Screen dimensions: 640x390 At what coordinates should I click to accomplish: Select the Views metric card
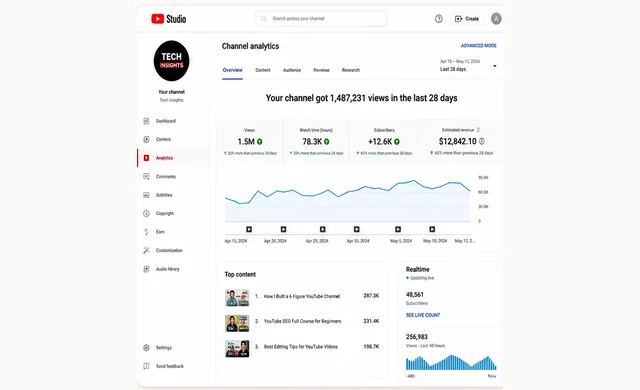point(250,142)
